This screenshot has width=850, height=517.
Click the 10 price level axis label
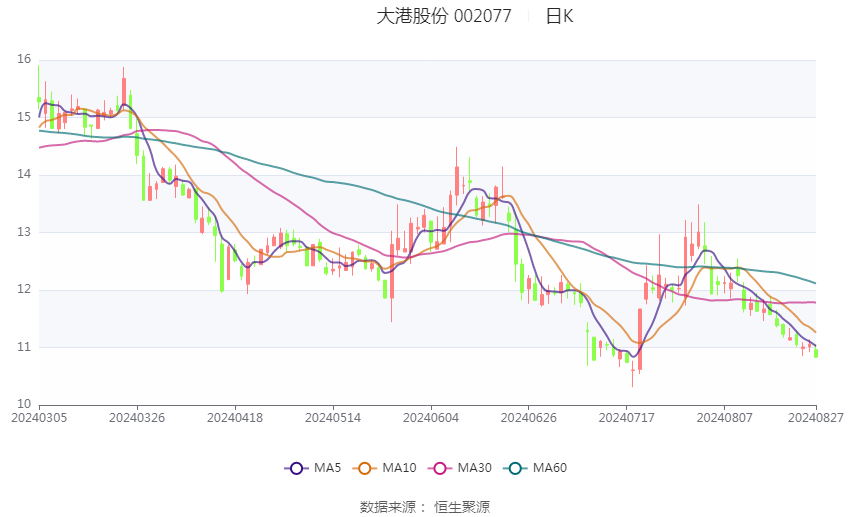(24, 404)
